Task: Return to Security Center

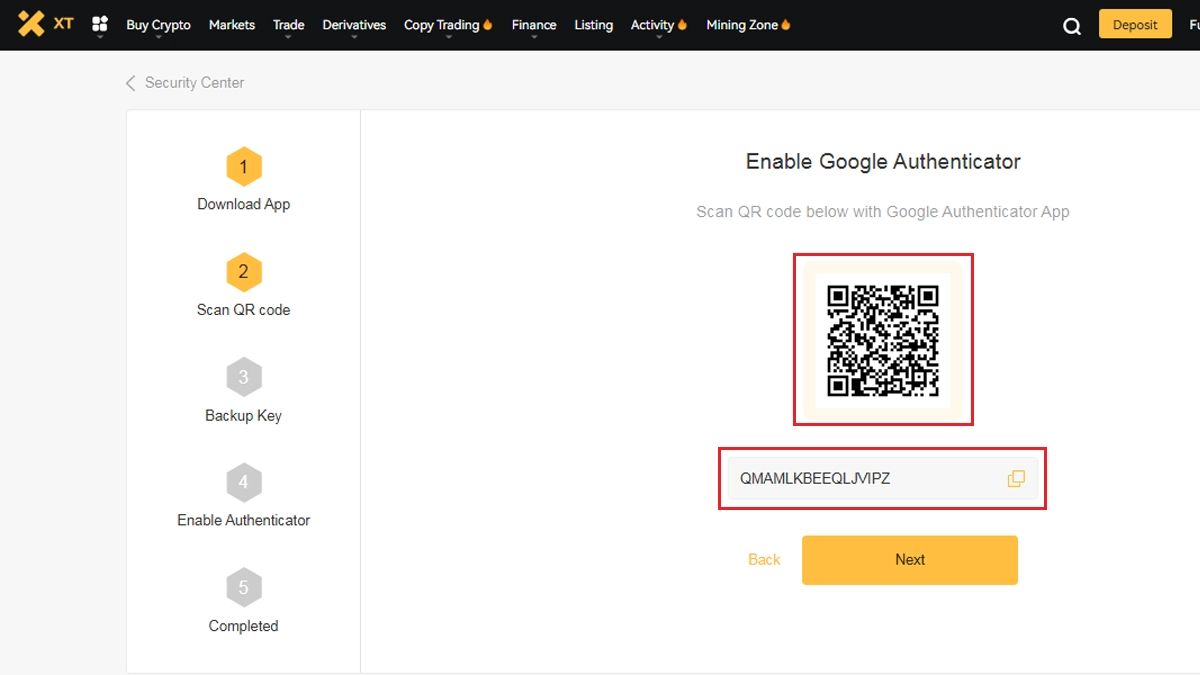Action: [x=194, y=83]
